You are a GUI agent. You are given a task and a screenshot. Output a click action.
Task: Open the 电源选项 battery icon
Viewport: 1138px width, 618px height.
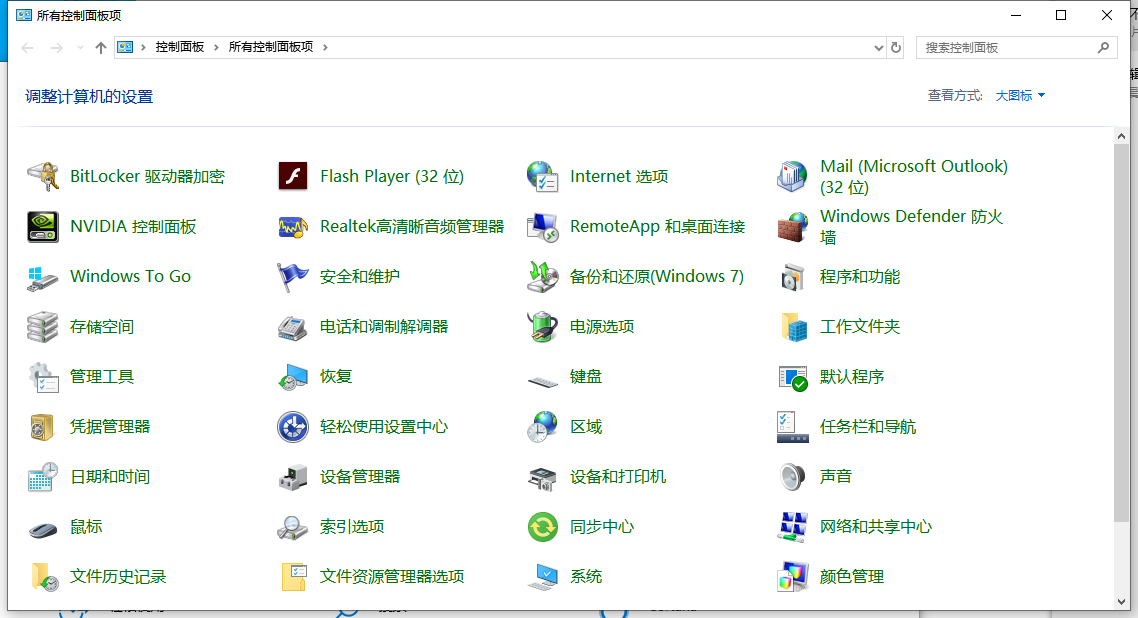[543, 327]
